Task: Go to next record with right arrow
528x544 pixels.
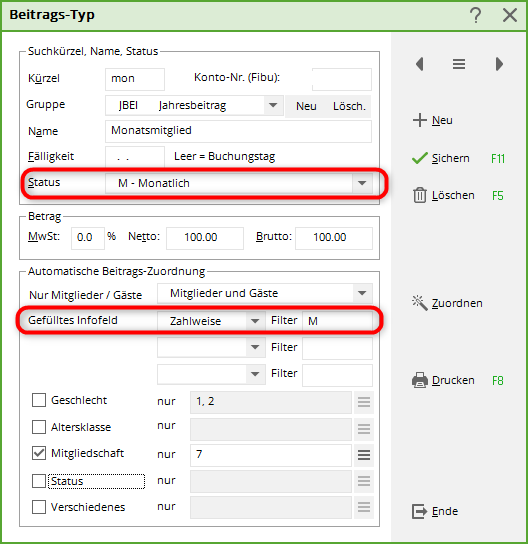Action: coord(499,64)
